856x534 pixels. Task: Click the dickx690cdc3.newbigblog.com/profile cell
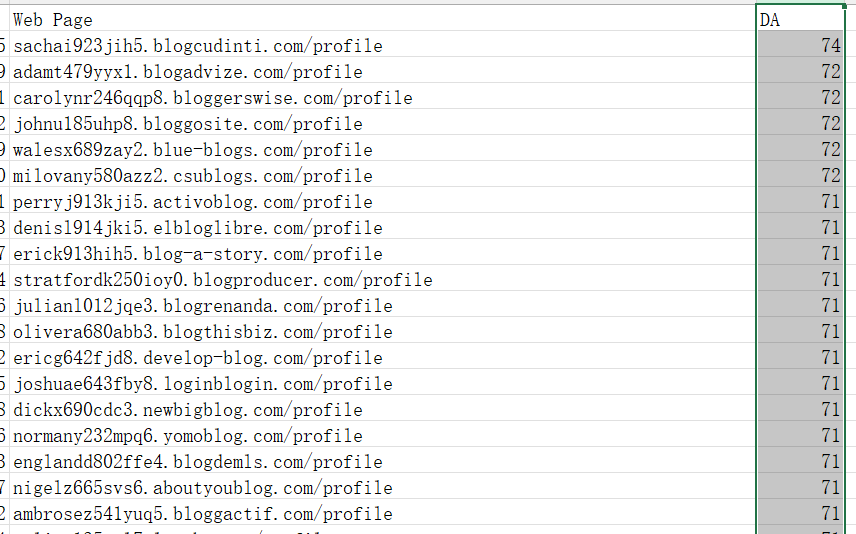[x=382, y=408]
